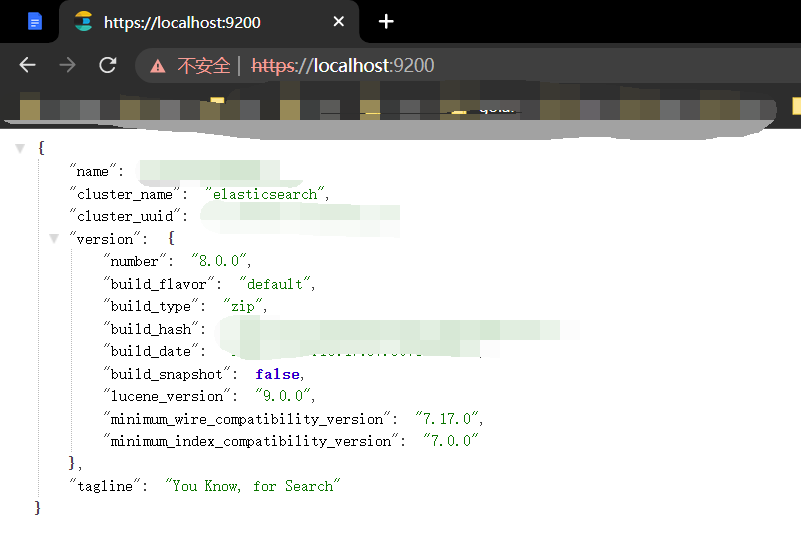Viewport: 801px width, 551px height.
Task: Go back using the back arrow
Action: [x=27, y=65]
